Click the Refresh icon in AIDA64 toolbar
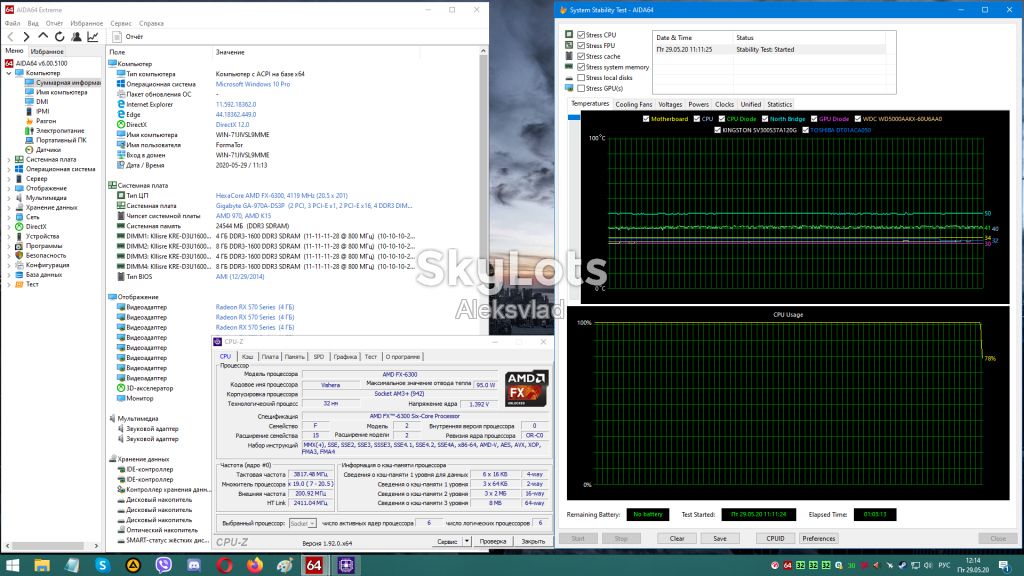Screen dimensions: 1024x576 click(59, 37)
